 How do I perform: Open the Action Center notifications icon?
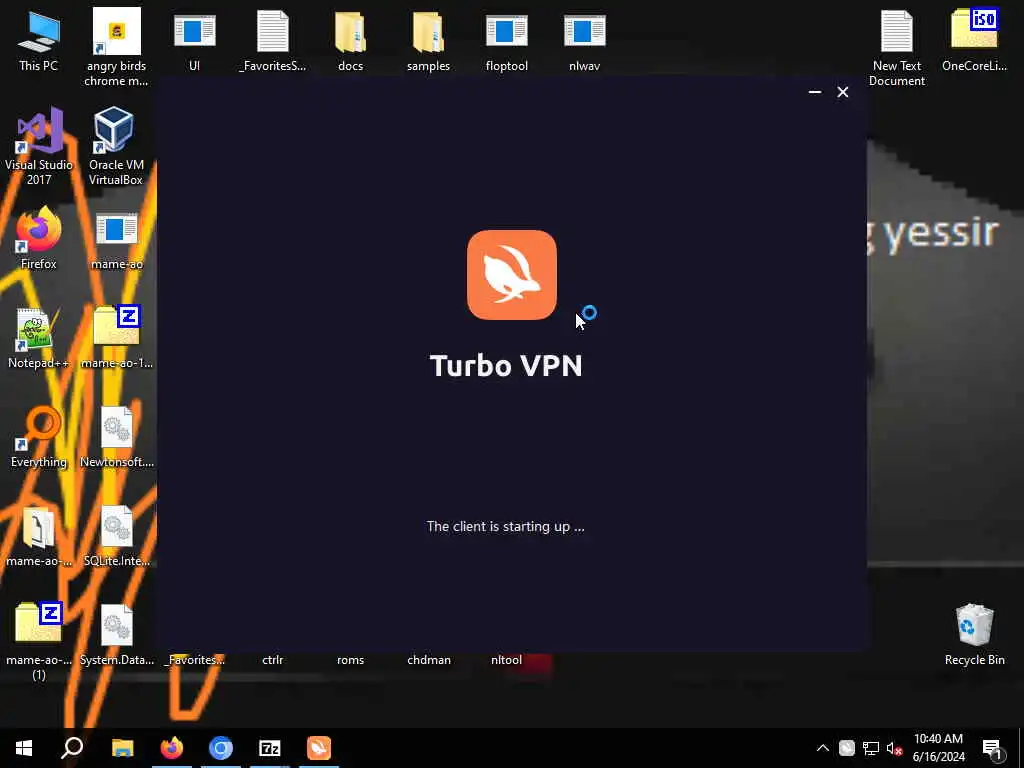(x=992, y=748)
